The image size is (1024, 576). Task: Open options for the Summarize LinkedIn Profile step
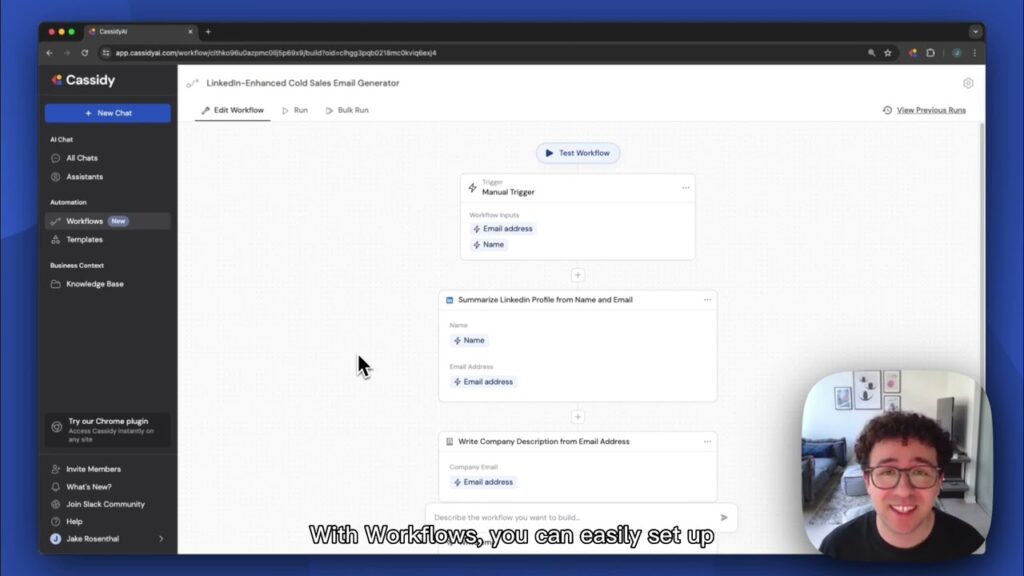pos(708,299)
